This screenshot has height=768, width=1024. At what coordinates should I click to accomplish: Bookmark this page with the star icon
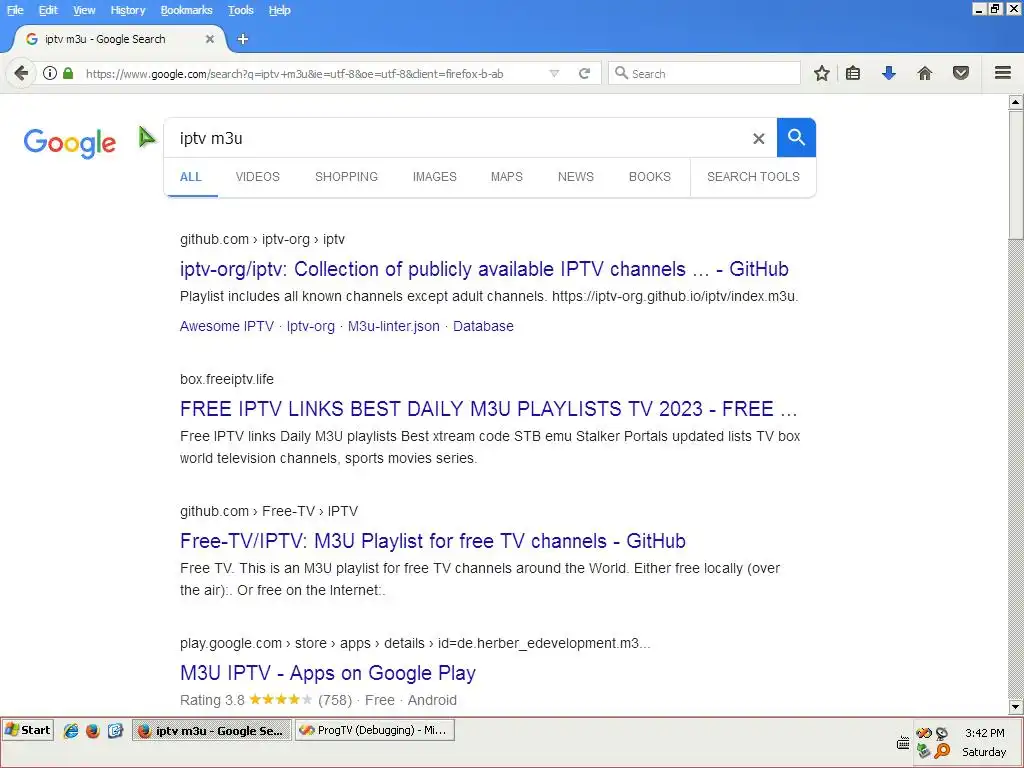(822, 73)
